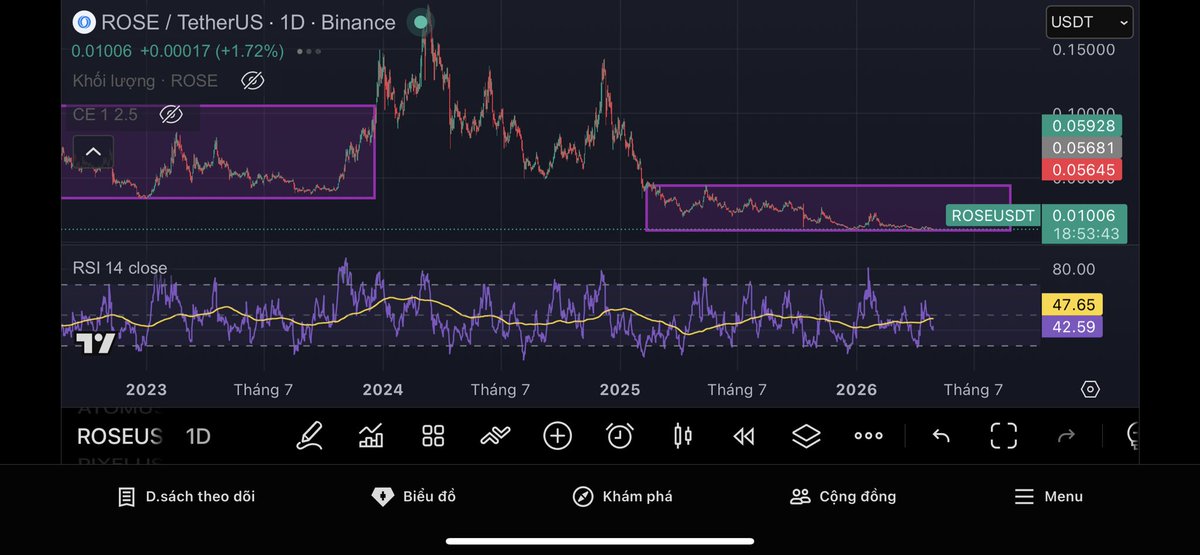Open the Khám phá tab
The image size is (1200, 555).
[622, 496]
